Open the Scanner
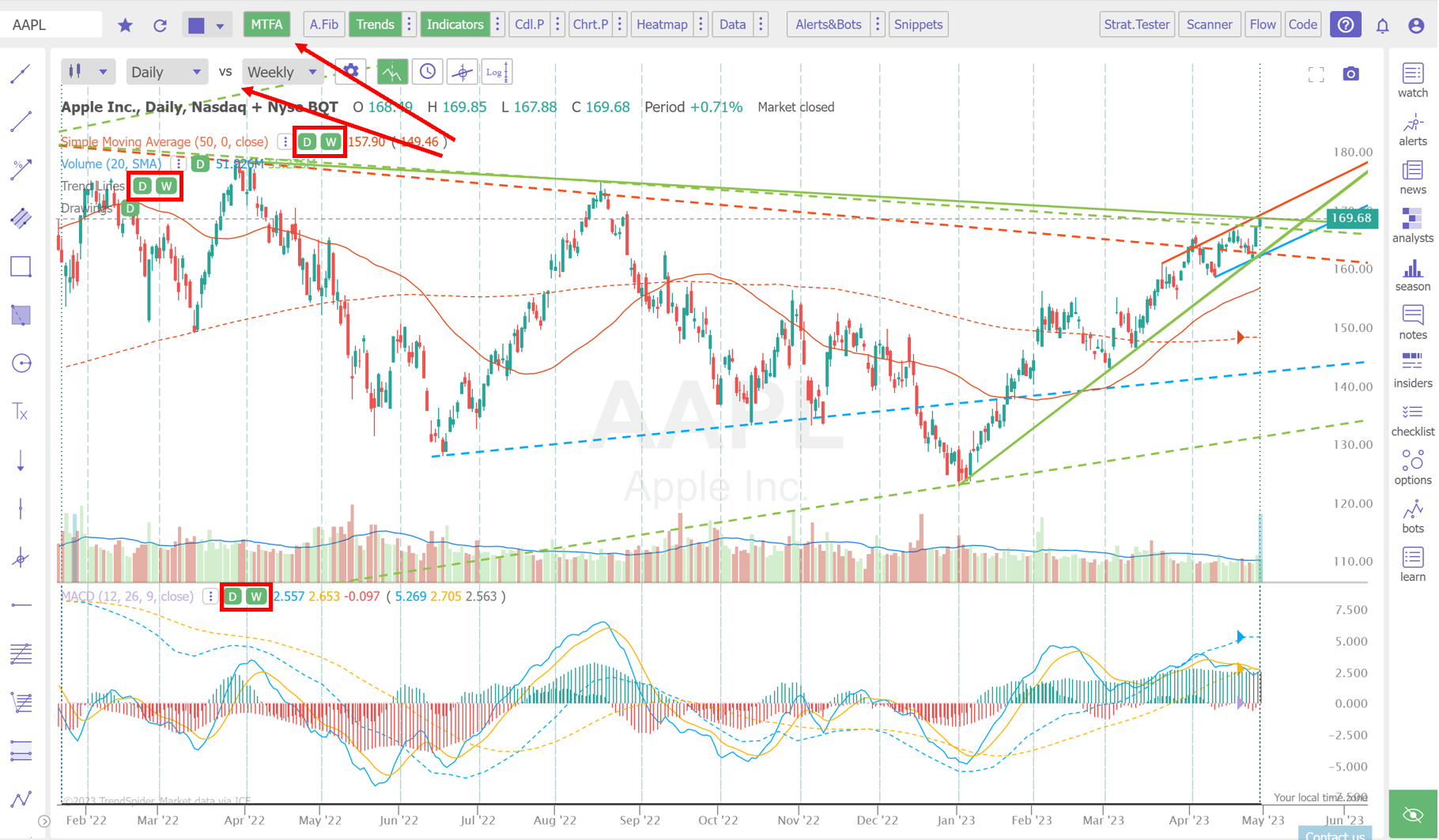 point(1209,24)
